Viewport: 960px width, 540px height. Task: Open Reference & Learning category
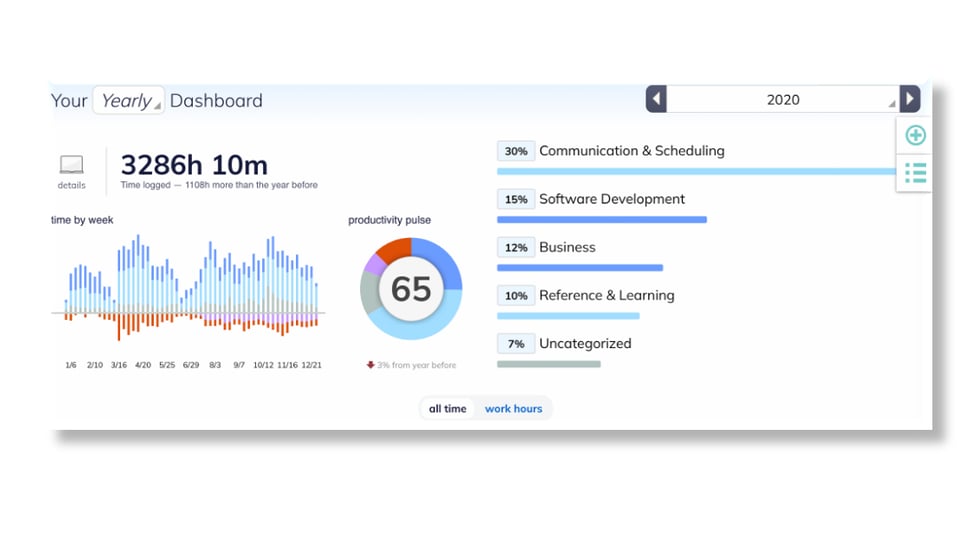606,295
